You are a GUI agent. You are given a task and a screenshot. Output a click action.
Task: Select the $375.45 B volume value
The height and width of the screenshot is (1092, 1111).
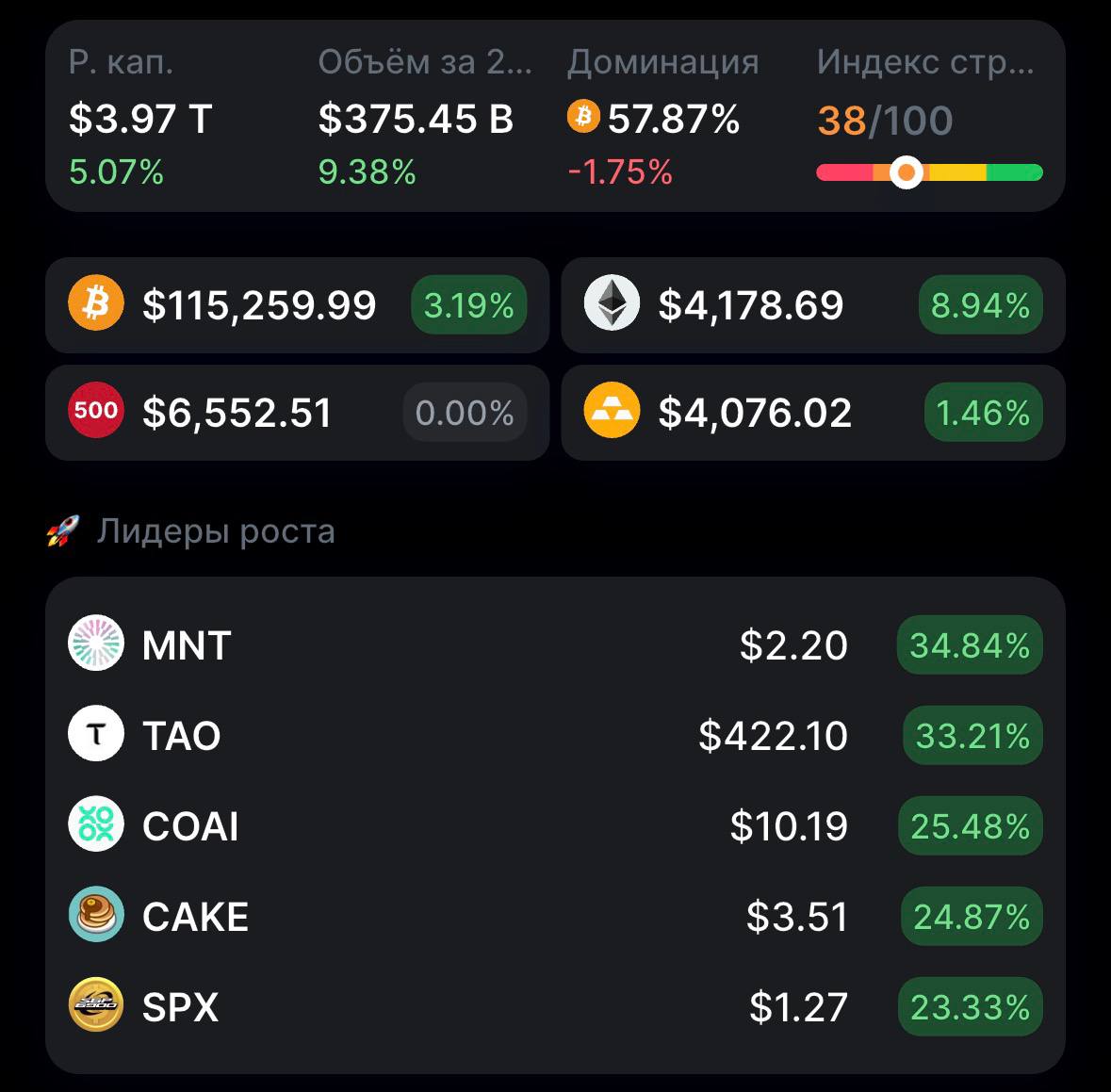point(416,120)
